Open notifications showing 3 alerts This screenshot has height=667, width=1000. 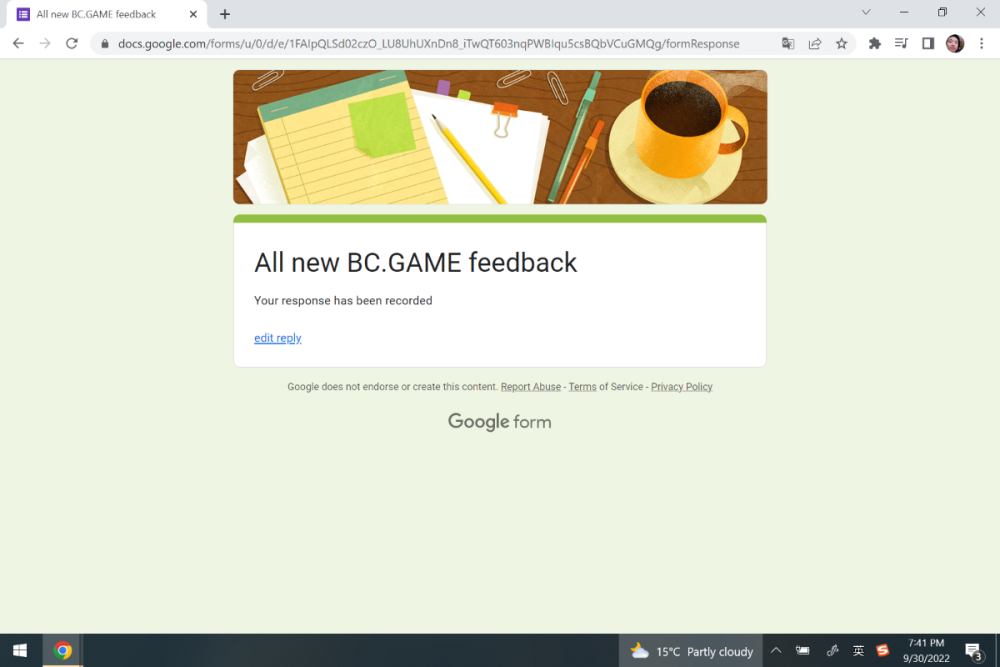click(x=972, y=650)
